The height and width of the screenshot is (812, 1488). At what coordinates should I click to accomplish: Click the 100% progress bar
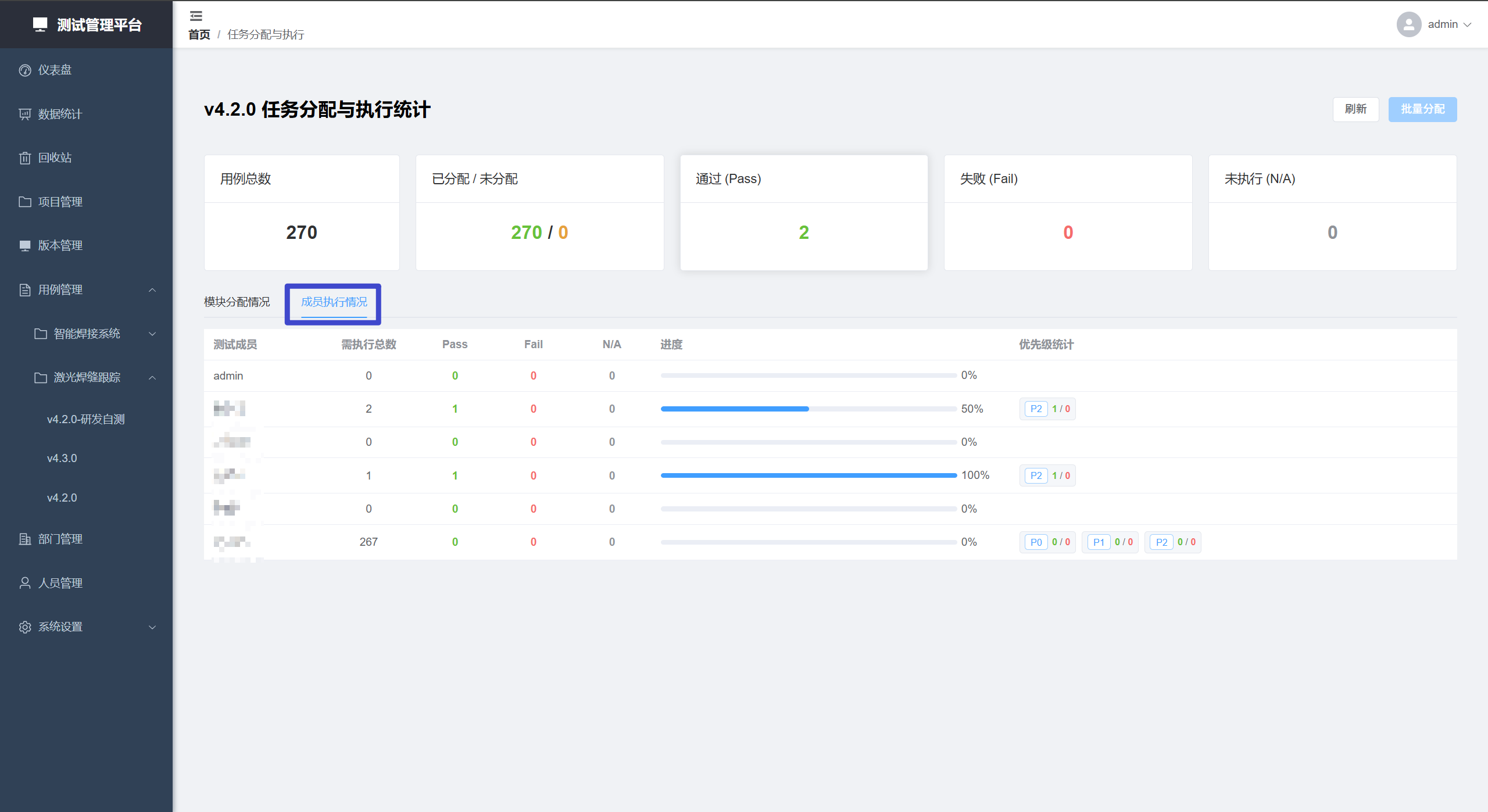coord(808,475)
